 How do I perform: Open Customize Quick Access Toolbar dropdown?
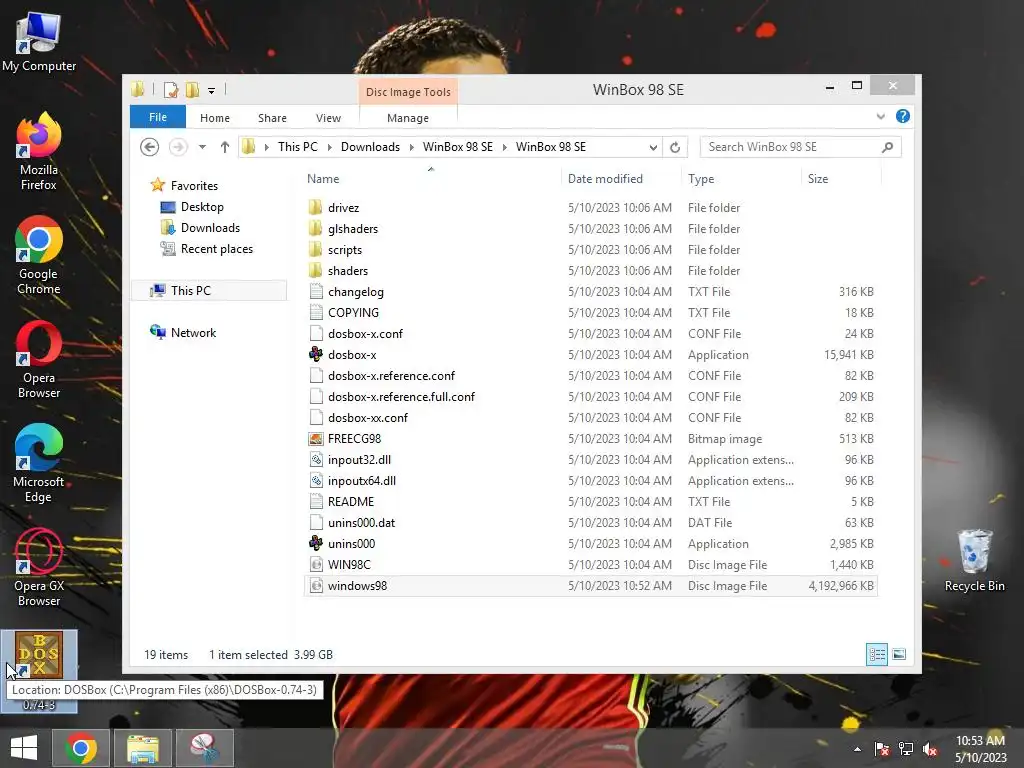coord(212,91)
